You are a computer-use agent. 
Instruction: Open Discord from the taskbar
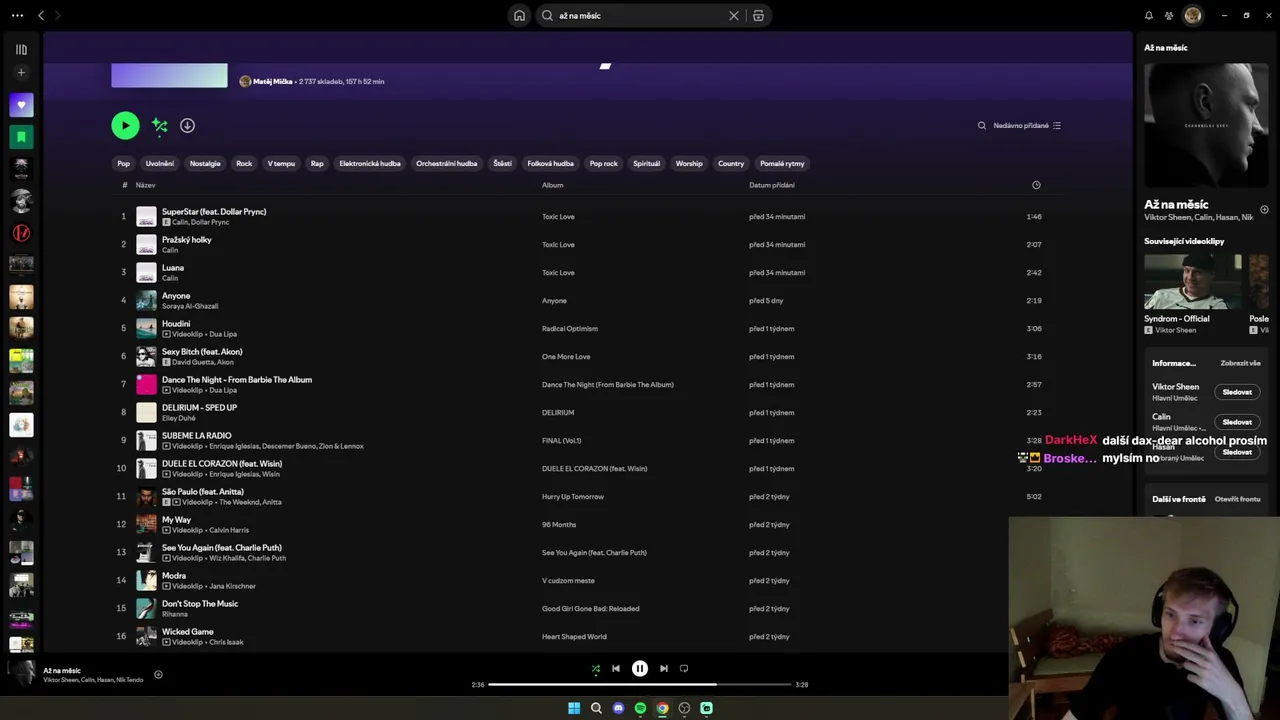(618, 708)
